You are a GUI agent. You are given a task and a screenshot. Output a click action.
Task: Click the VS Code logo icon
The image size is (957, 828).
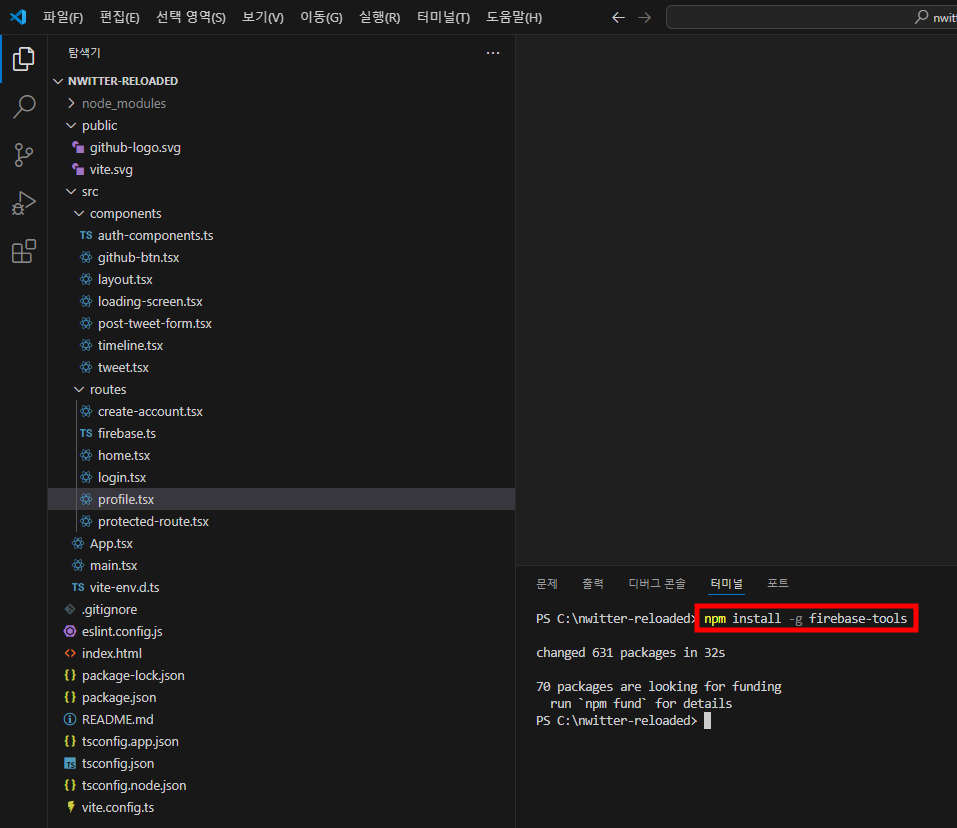18,17
